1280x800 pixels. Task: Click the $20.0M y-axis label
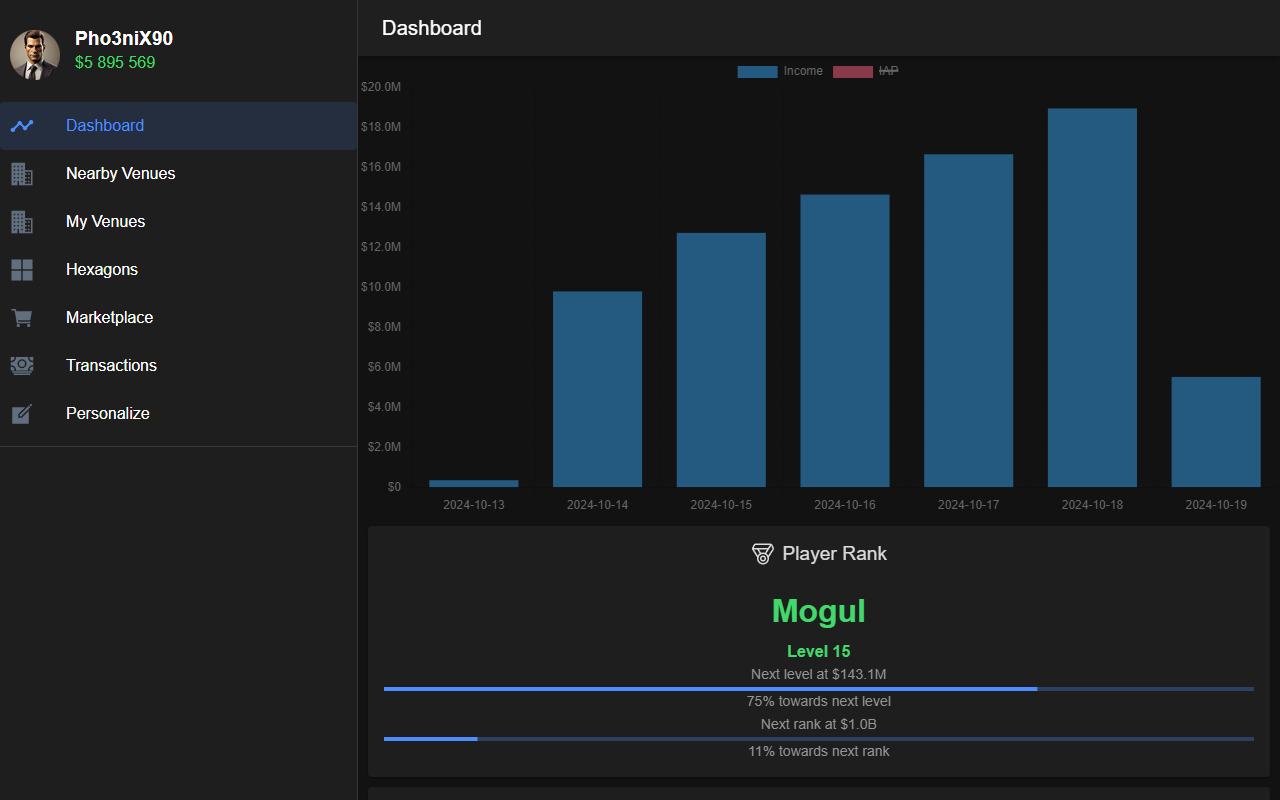[x=381, y=87]
